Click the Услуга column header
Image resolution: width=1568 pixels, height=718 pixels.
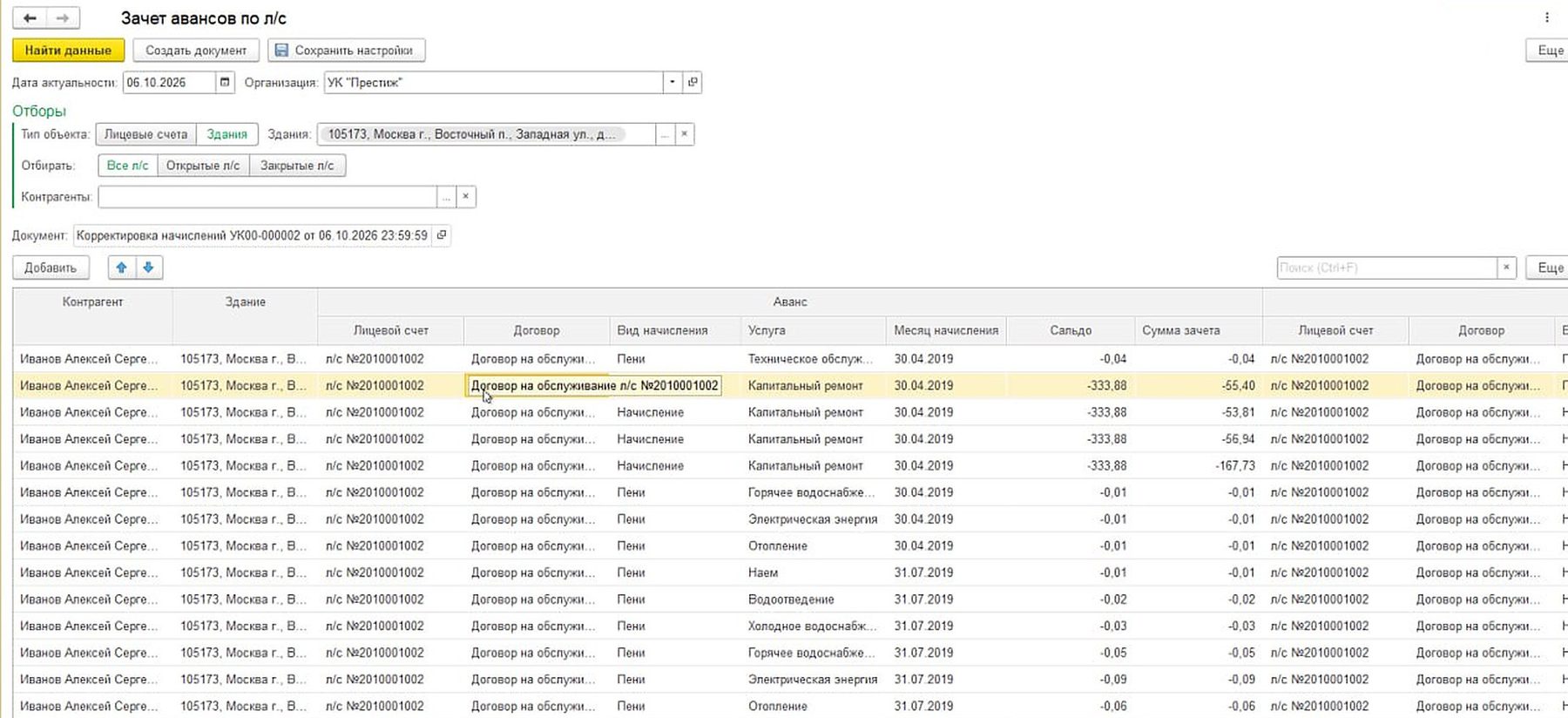tap(813, 331)
